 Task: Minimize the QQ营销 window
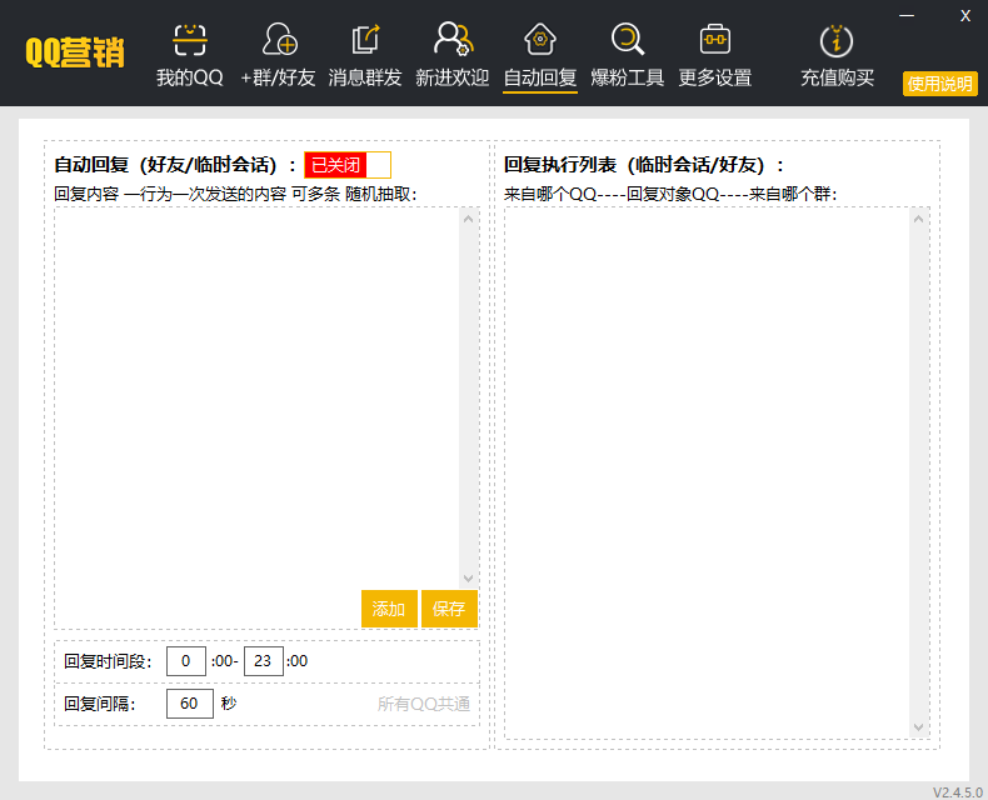pyautogui.click(x=907, y=16)
